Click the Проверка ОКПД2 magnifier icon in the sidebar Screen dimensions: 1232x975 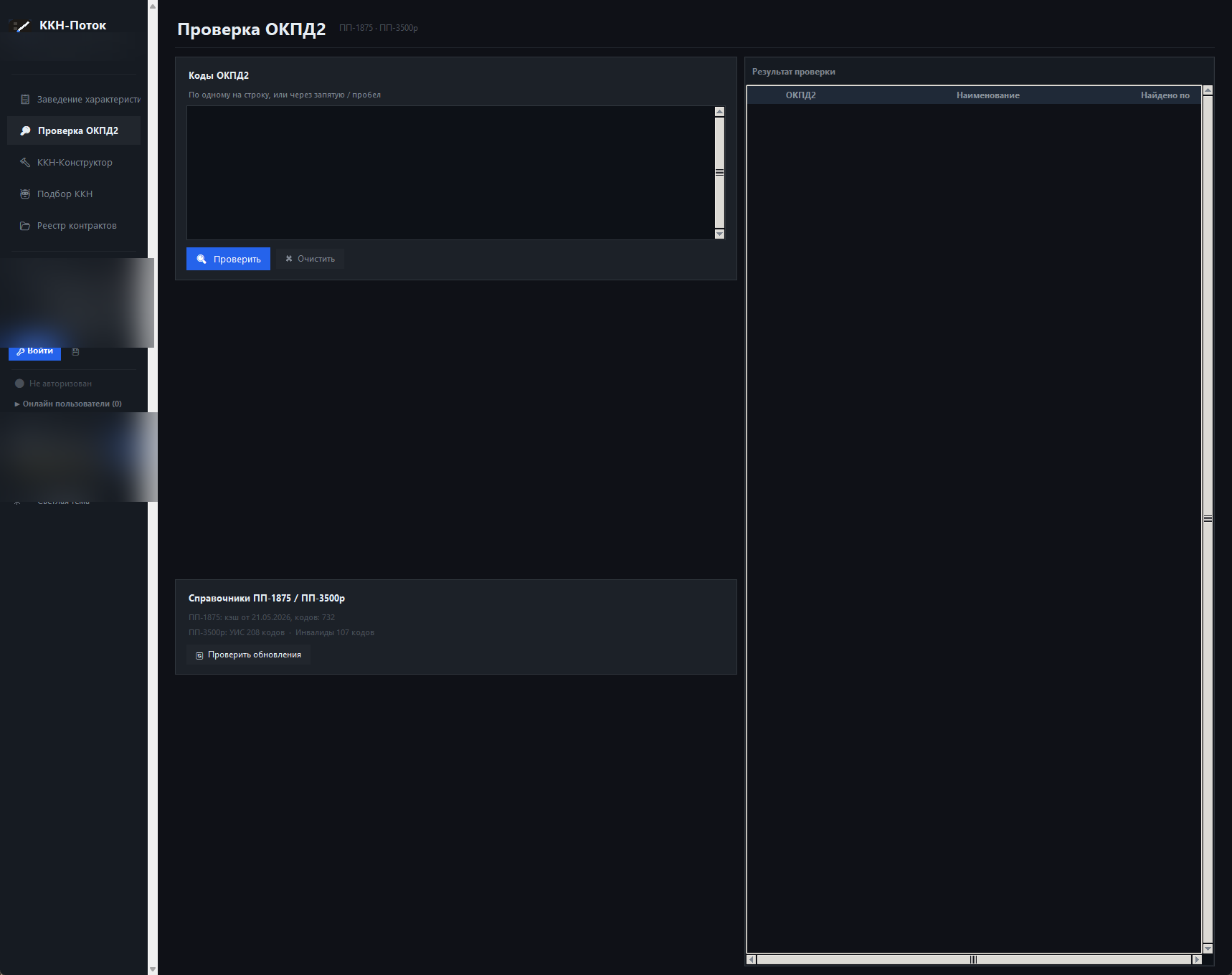[x=25, y=130]
